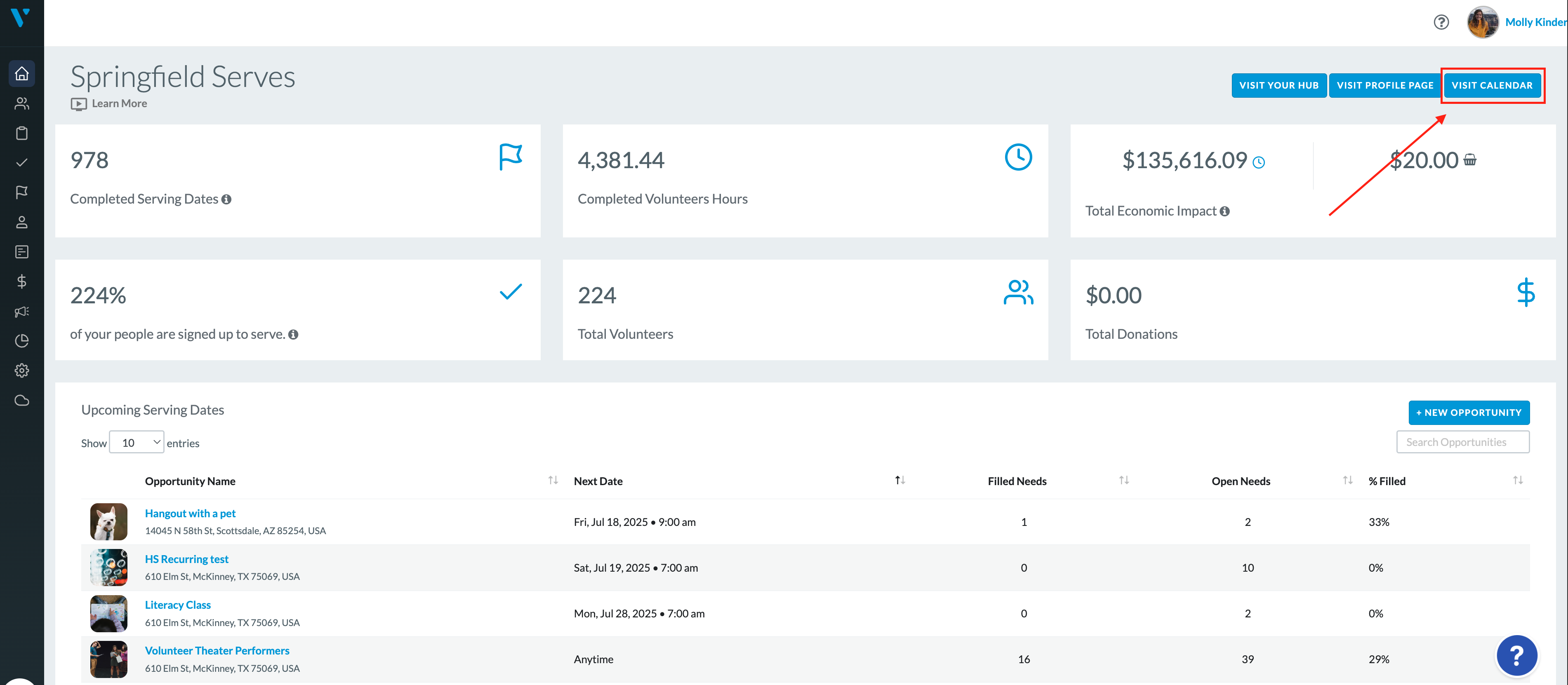
Task: Click the '$135,616.09' economic impact value
Action: point(1184,161)
